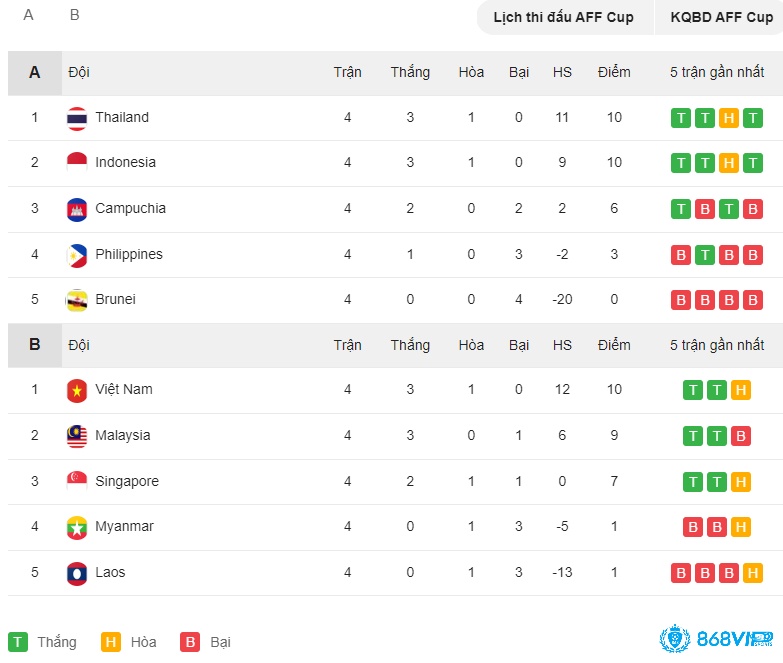The width and height of the screenshot is (783, 663).
Task: Click the Myanmar flag icon
Action: click(x=77, y=527)
